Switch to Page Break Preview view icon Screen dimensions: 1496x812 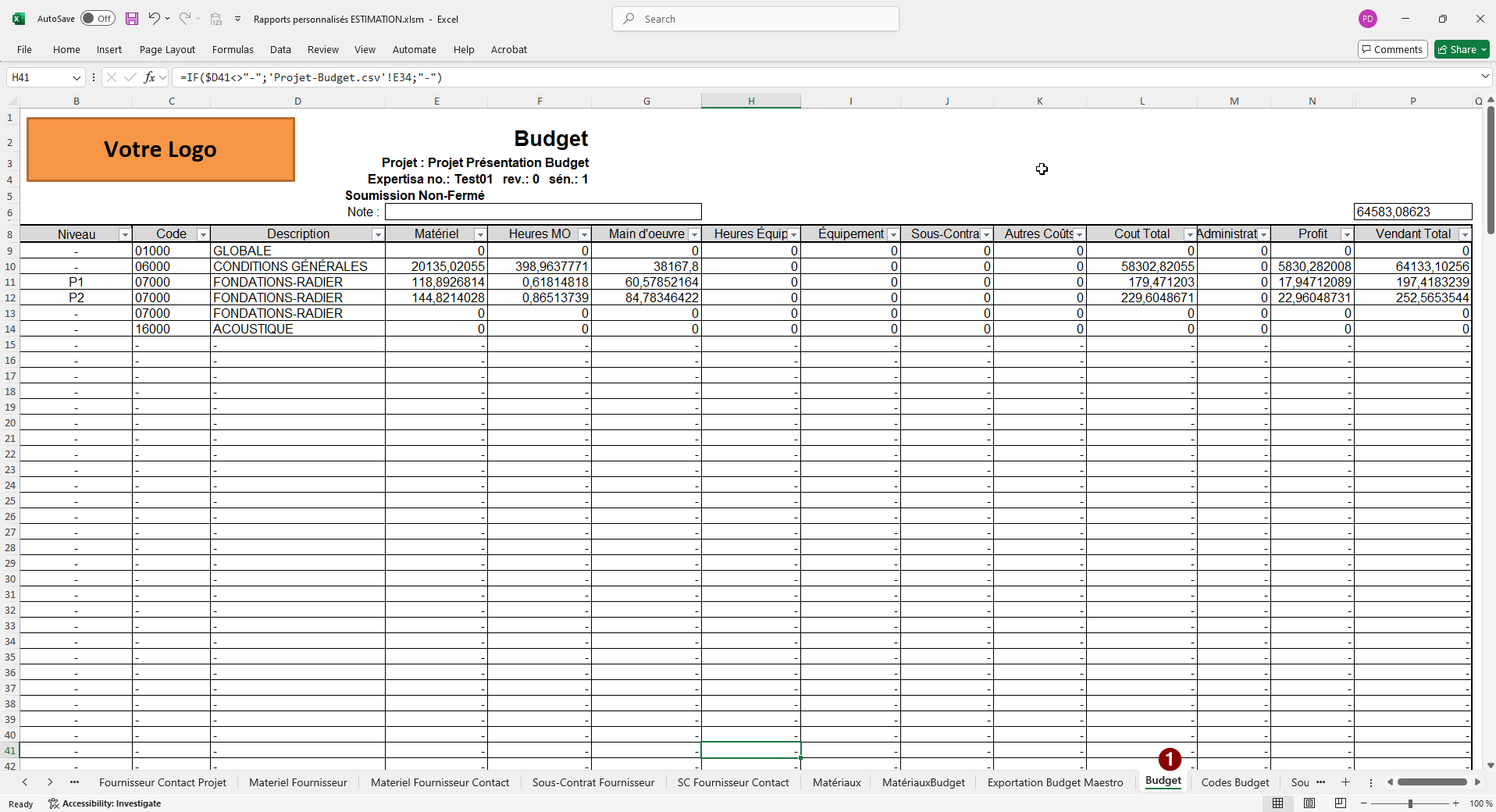click(1341, 803)
